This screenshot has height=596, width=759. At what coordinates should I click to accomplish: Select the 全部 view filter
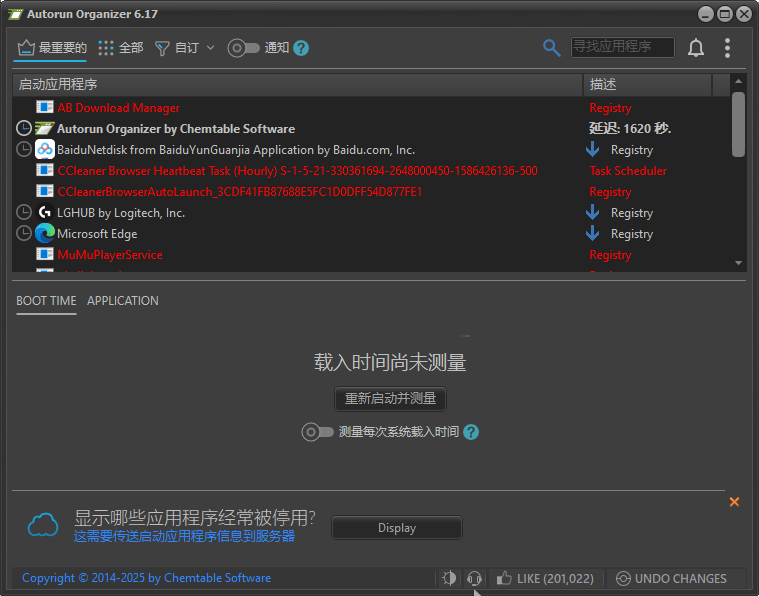(x=120, y=48)
